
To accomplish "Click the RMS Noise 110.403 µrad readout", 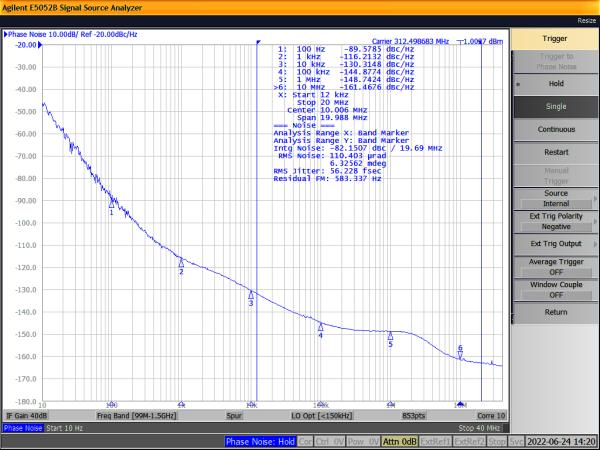I will click(x=332, y=156).
